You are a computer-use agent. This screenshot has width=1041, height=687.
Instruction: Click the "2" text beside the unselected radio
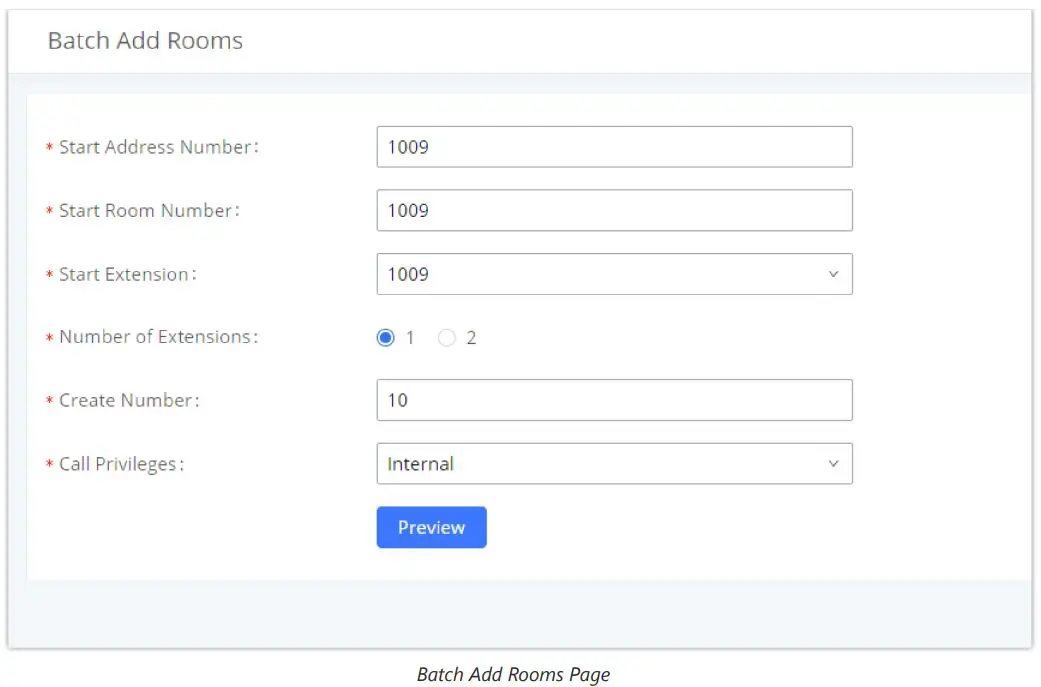[x=471, y=338]
